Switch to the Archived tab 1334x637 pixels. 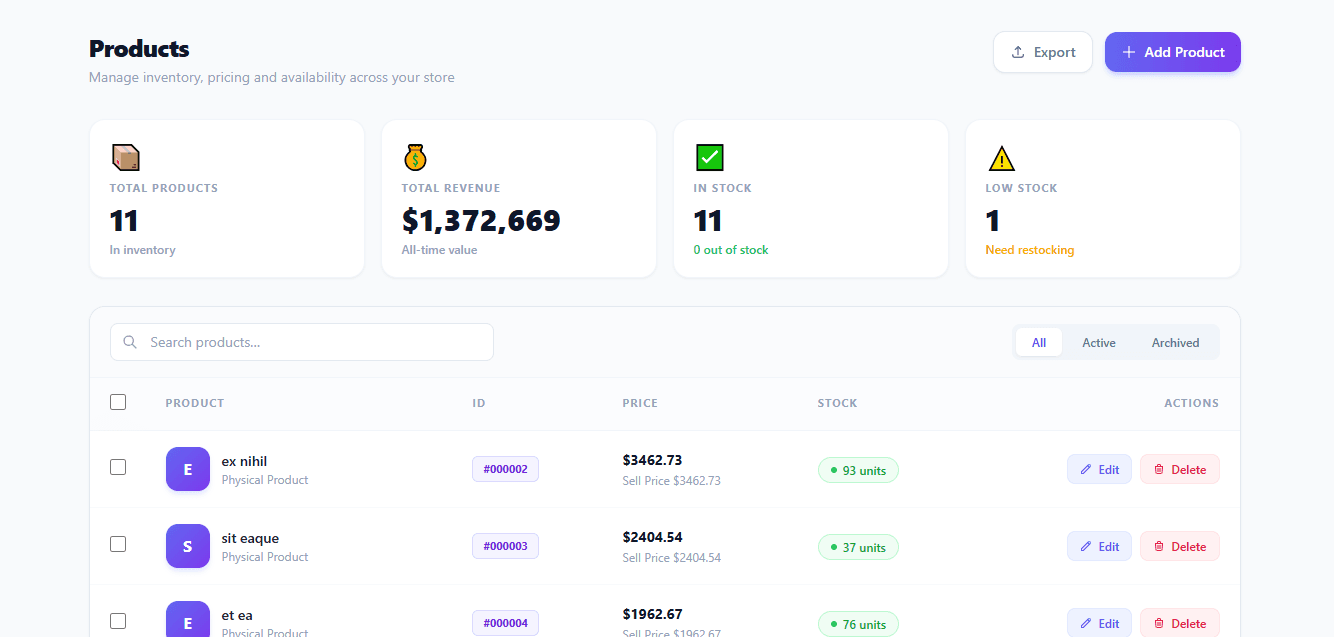click(x=1175, y=342)
